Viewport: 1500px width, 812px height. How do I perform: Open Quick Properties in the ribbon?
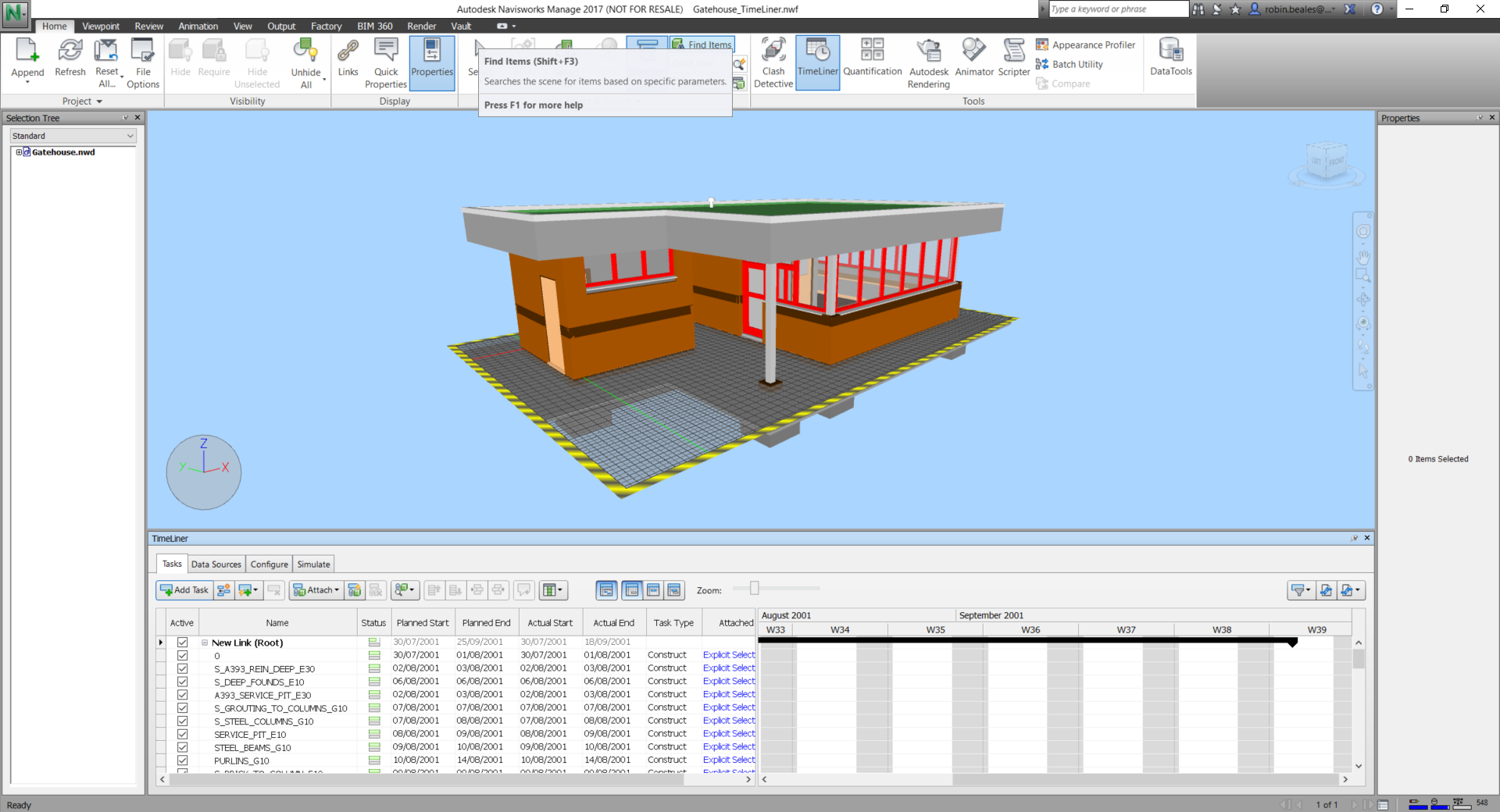coord(386,62)
